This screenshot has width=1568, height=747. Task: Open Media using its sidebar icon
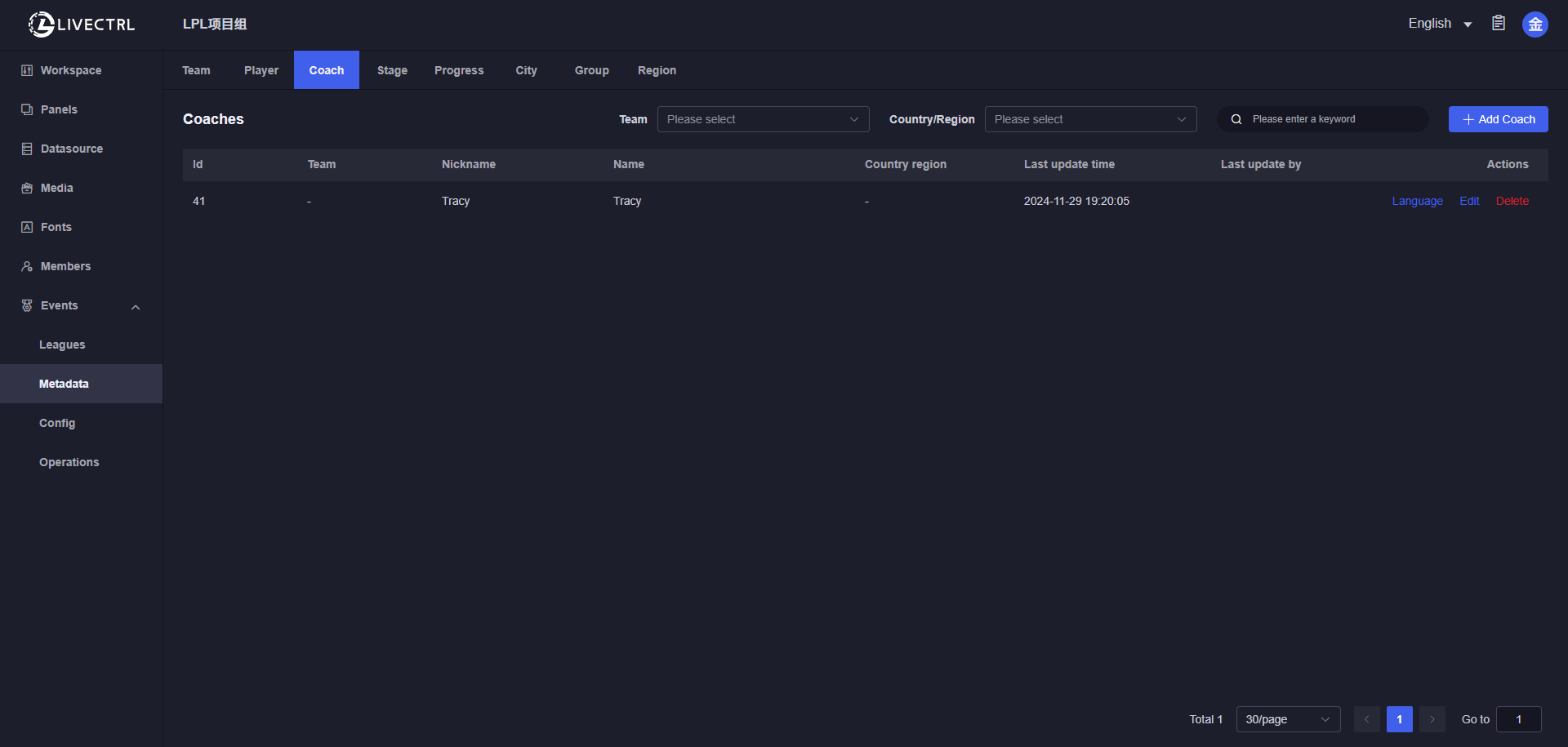27,188
